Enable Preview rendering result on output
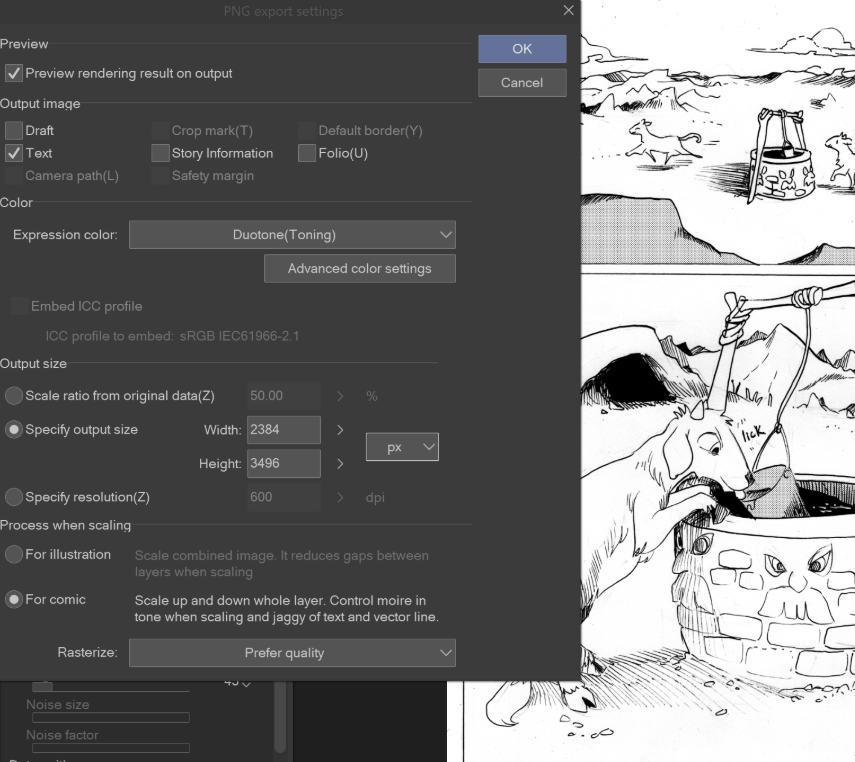The height and width of the screenshot is (762, 855). click(14, 73)
